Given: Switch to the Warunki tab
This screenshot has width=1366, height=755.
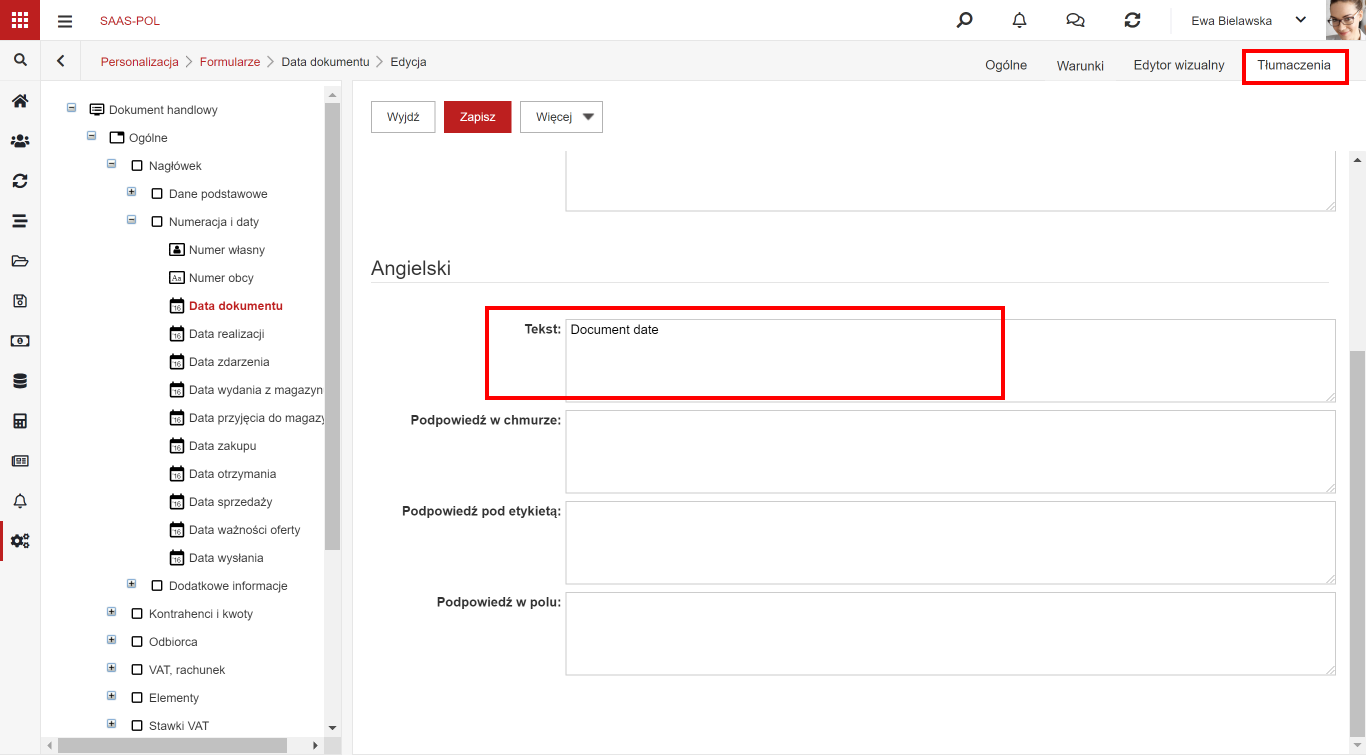Looking at the screenshot, I should (x=1080, y=65).
